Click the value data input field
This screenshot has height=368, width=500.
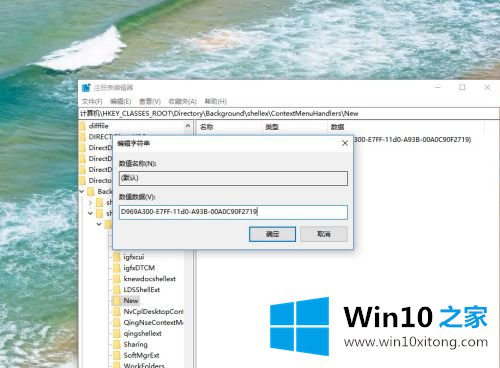point(233,212)
